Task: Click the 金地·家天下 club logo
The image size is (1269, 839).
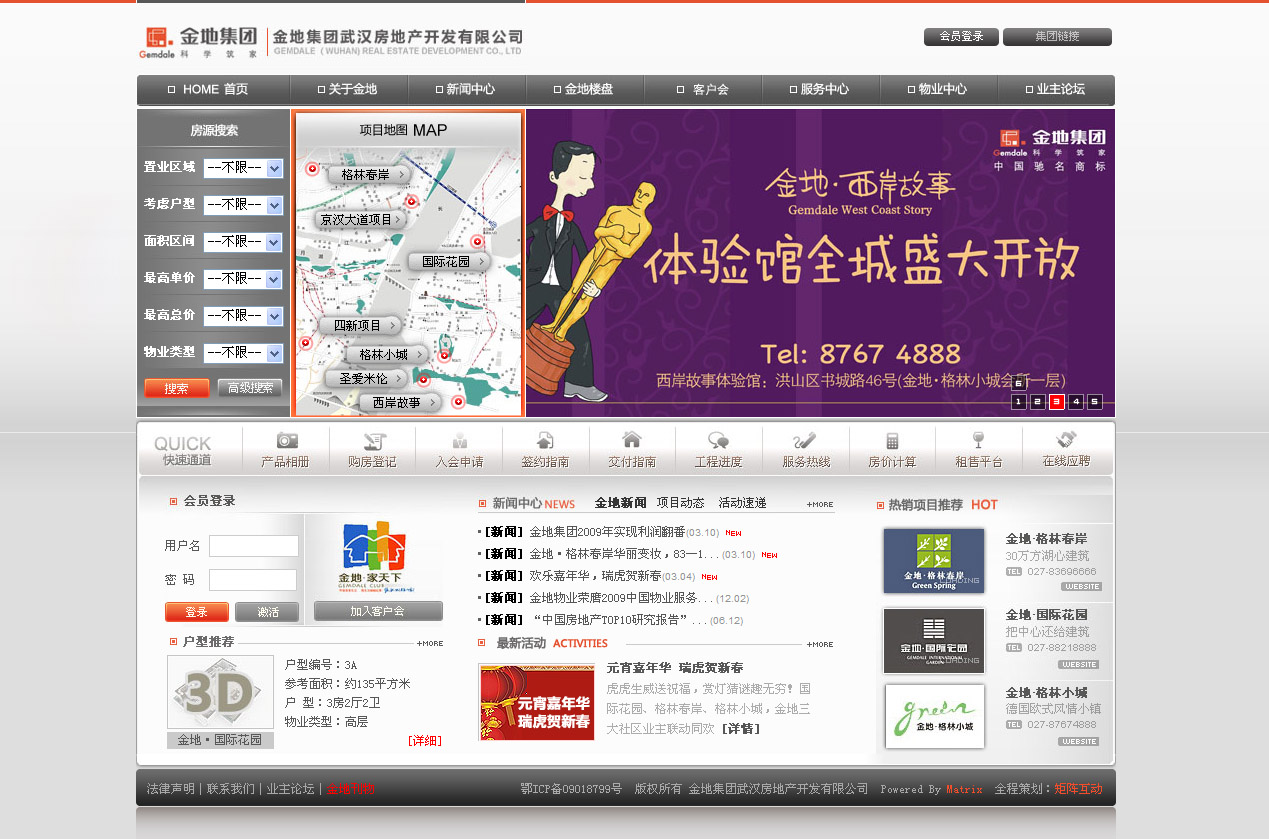Action: 373,558
